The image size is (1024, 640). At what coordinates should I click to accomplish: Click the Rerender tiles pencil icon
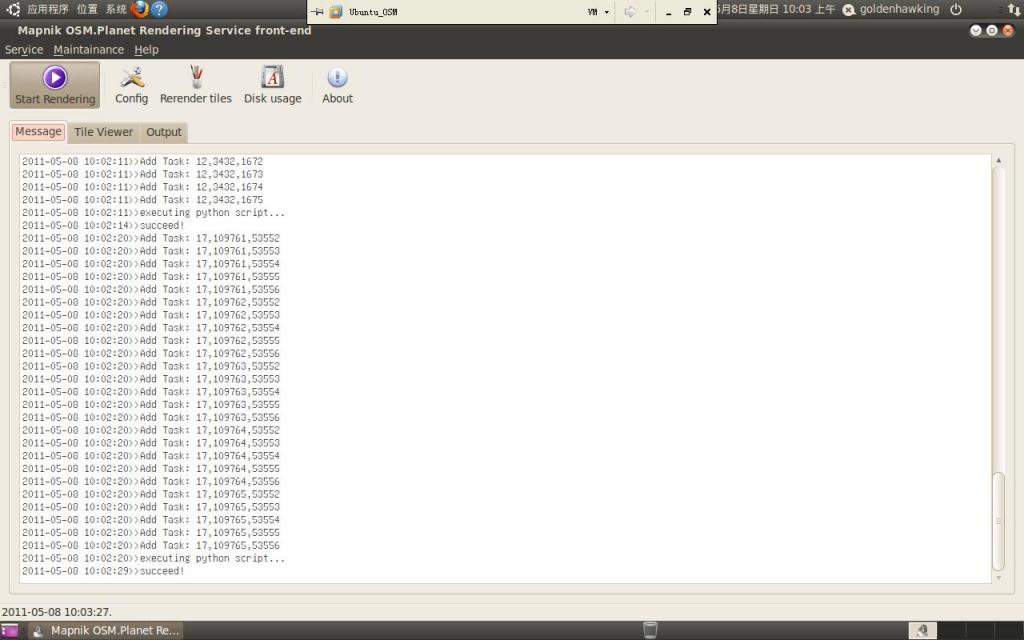coord(196,77)
